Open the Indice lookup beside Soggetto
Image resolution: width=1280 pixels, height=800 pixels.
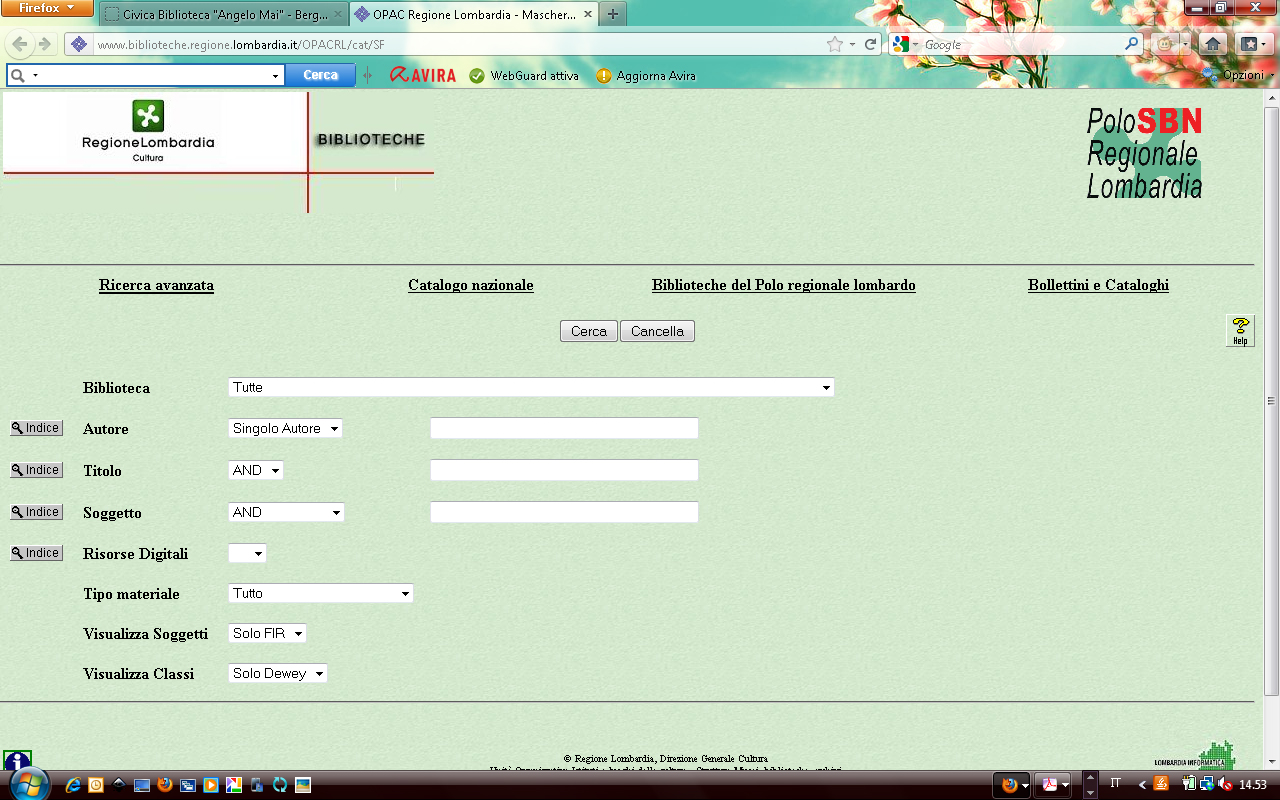tap(36, 512)
